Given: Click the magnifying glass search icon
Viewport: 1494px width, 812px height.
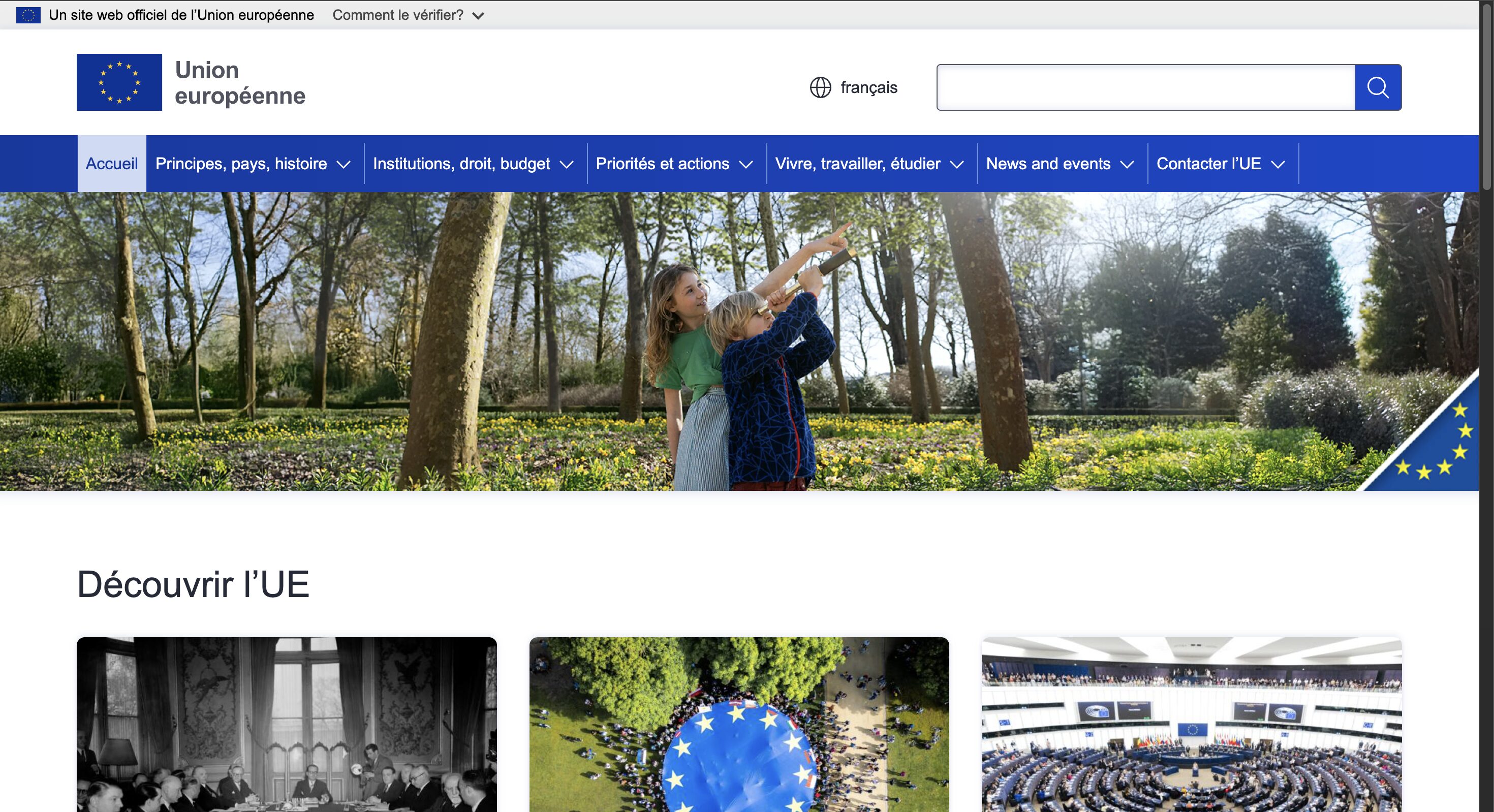Looking at the screenshot, I should pyautogui.click(x=1378, y=87).
